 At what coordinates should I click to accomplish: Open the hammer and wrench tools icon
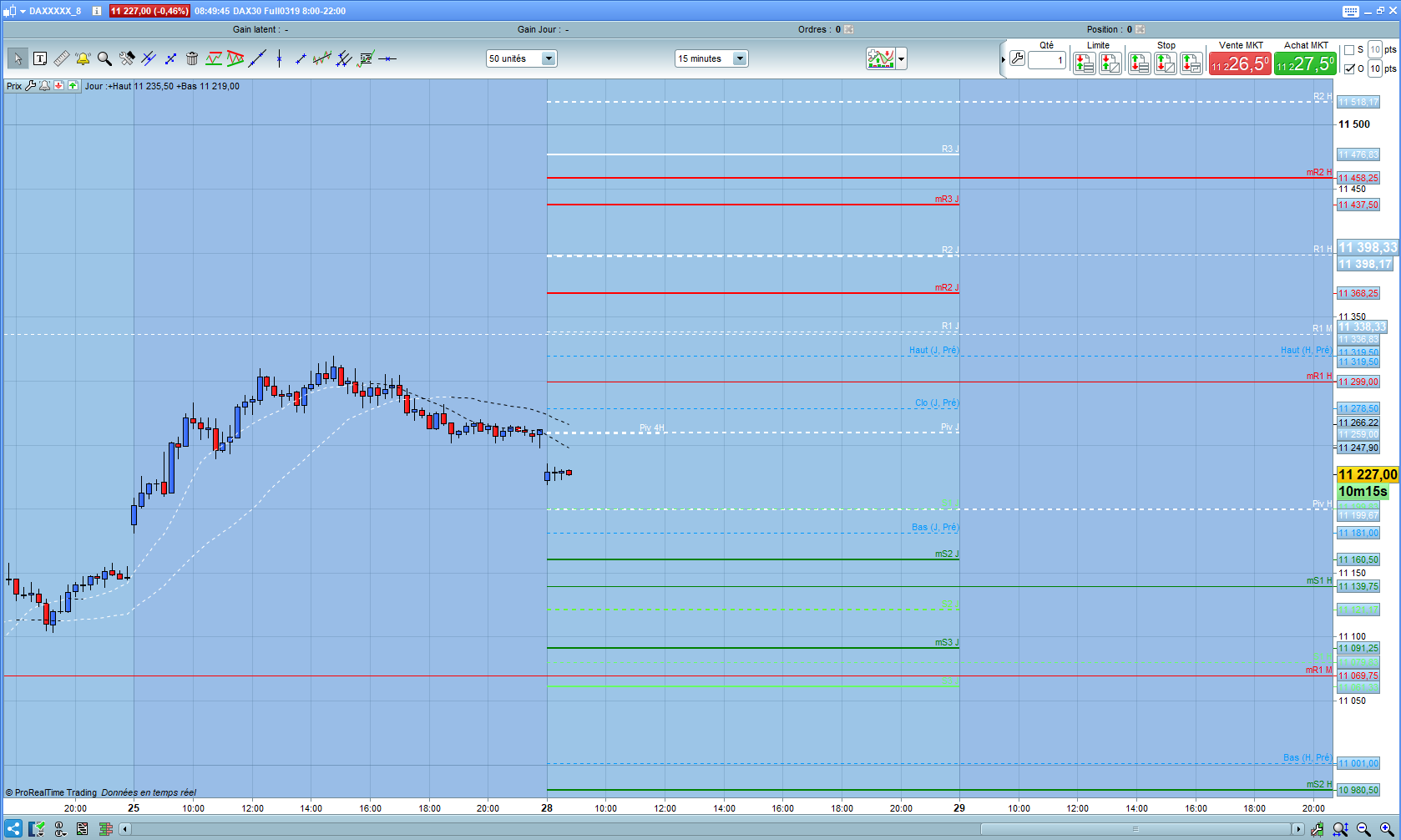[x=127, y=58]
